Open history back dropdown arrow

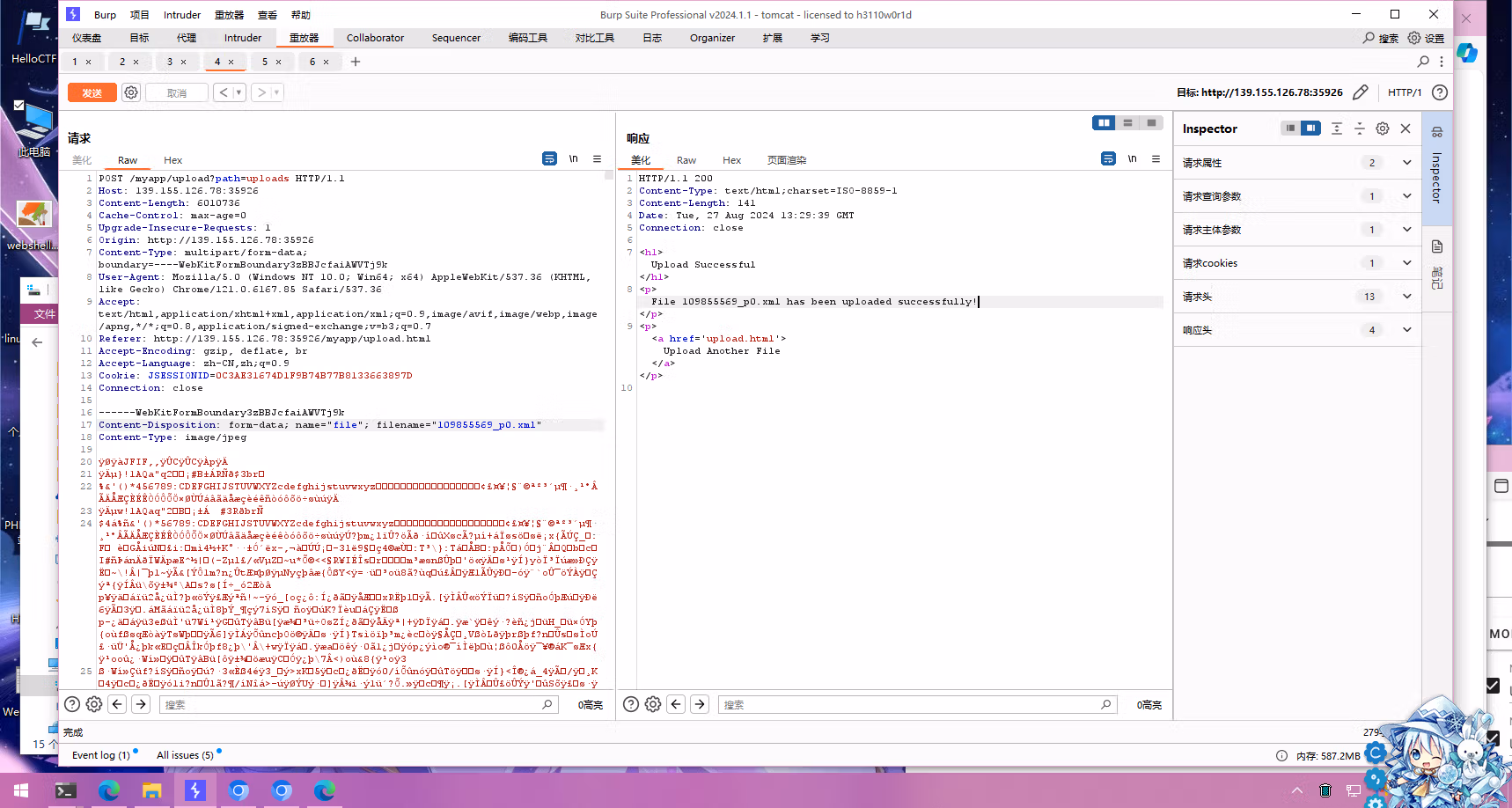(239, 92)
